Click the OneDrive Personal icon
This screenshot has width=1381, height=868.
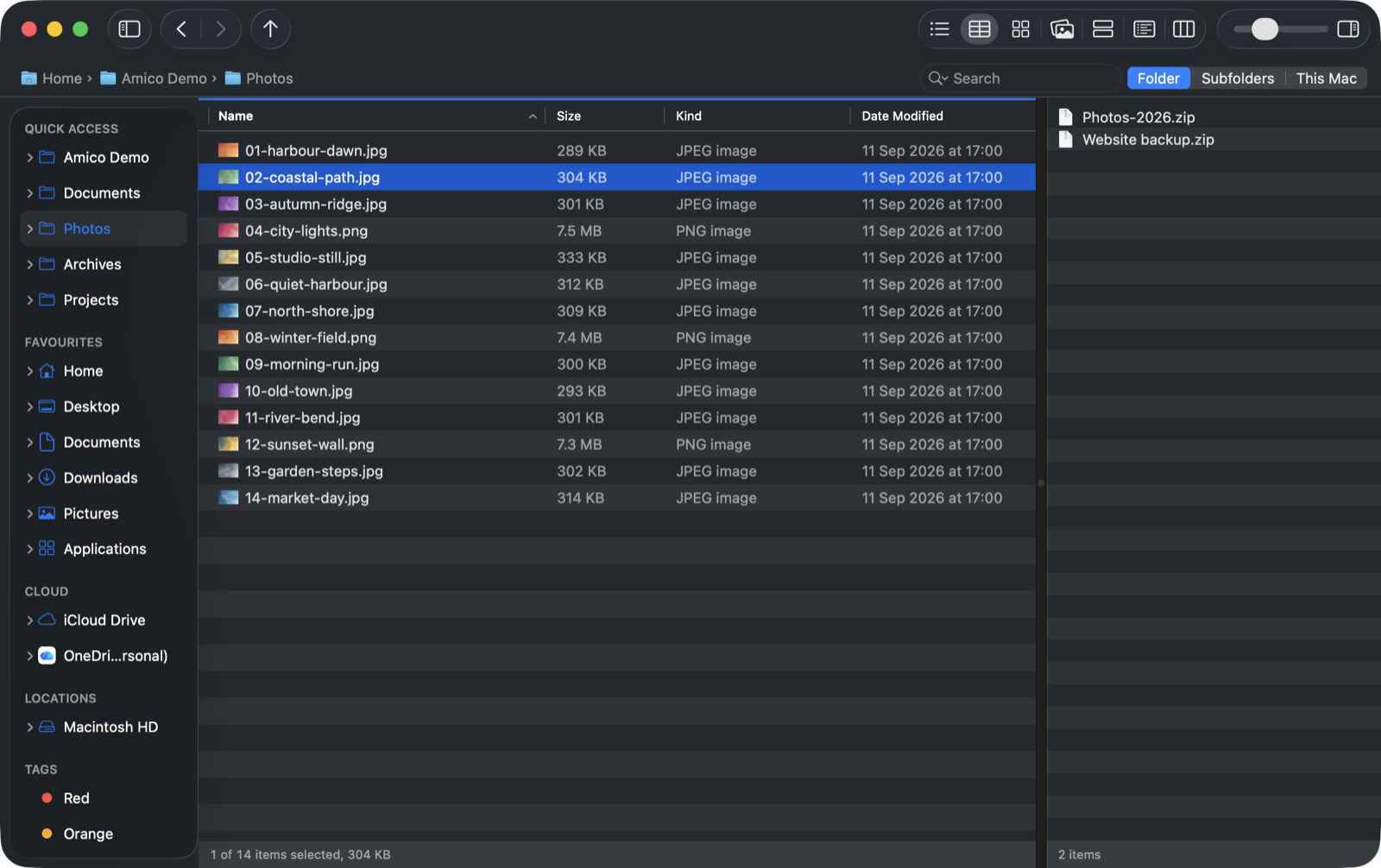[47, 655]
